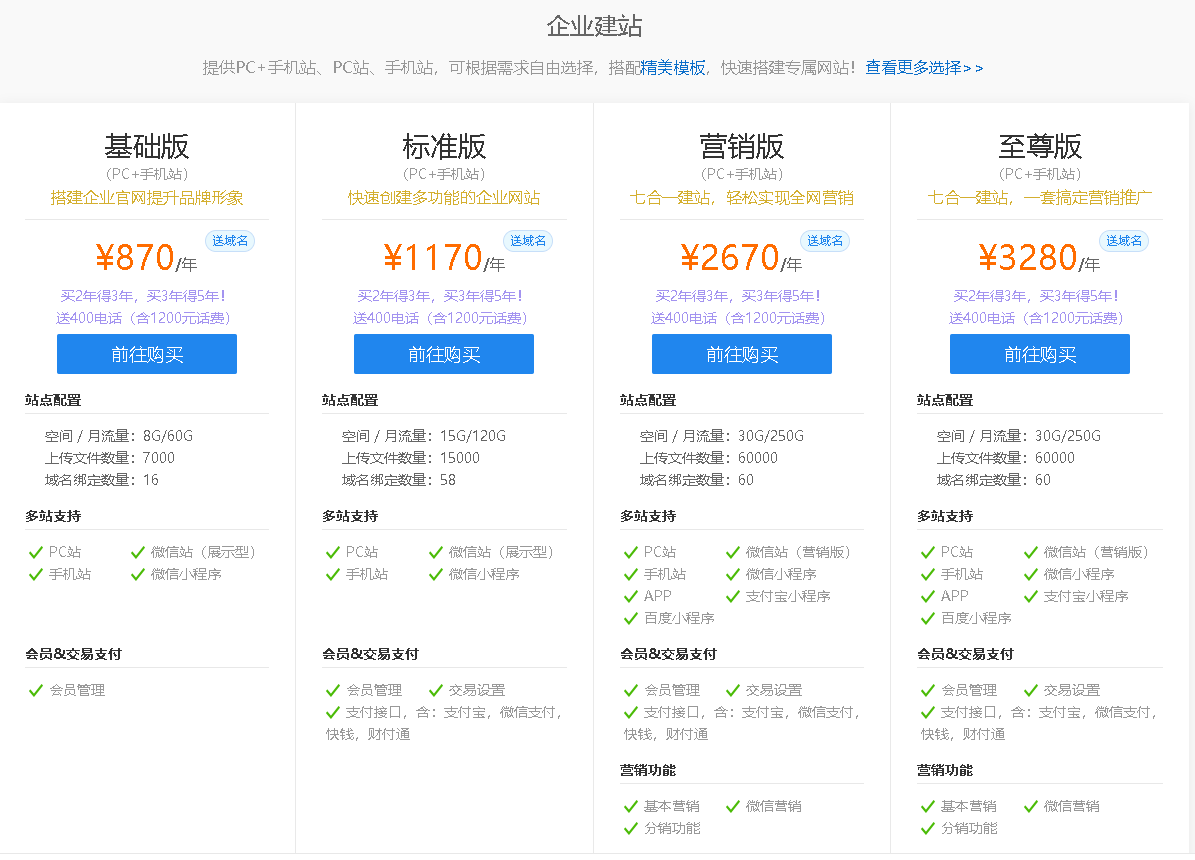Viewport: 1195px width, 860px height.
Task: Tap the 送域名 badge beside ¥3280
Action: (x=1123, y=241)
